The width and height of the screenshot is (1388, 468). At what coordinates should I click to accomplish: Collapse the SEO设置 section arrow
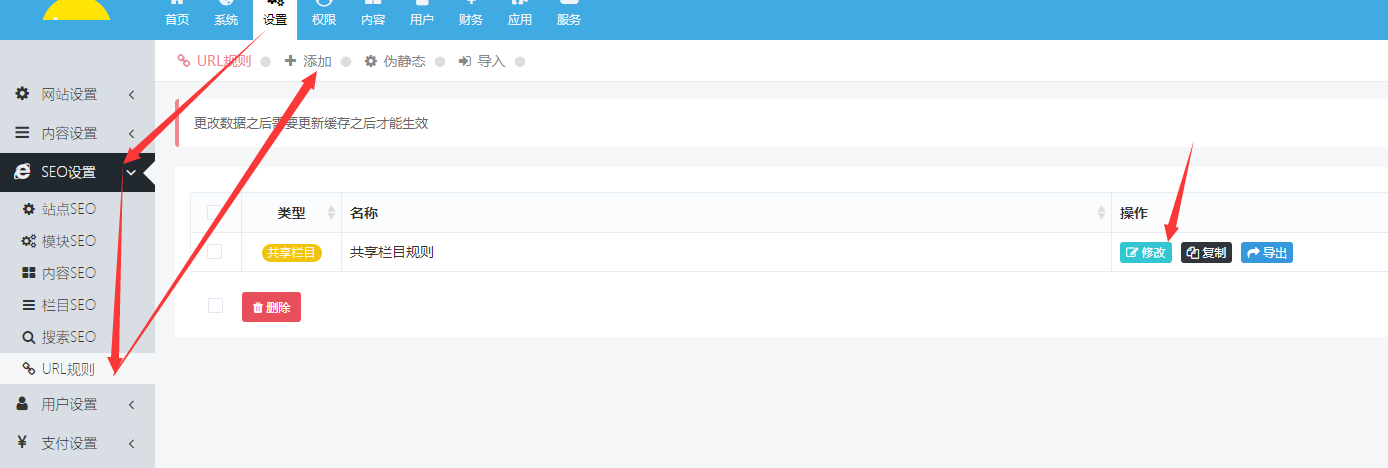coord(131,172)
